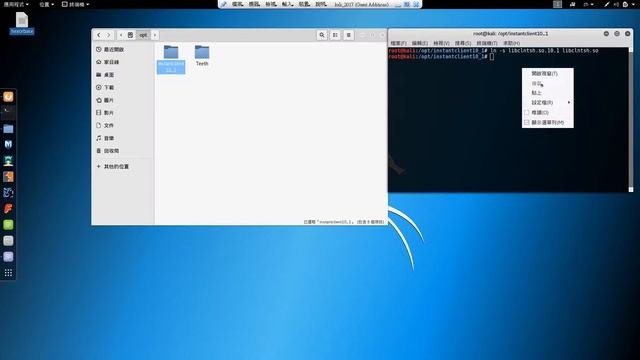Image resolution: width=640 pixels, height=360 pixels.
Task: Open the Files folder icon in dock
Action: (8, 129)
